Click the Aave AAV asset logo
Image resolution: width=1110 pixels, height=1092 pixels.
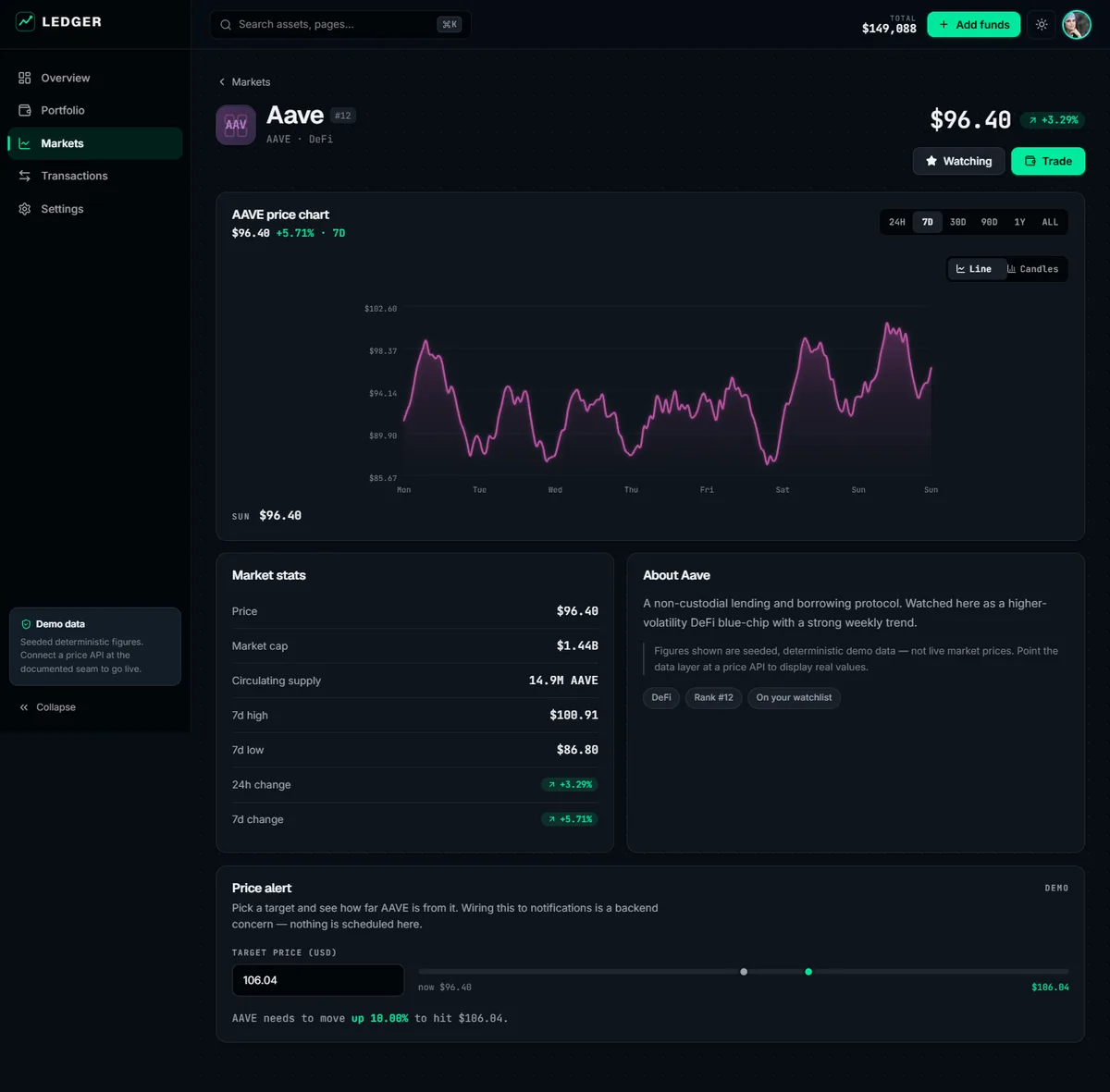coord(236,125)
